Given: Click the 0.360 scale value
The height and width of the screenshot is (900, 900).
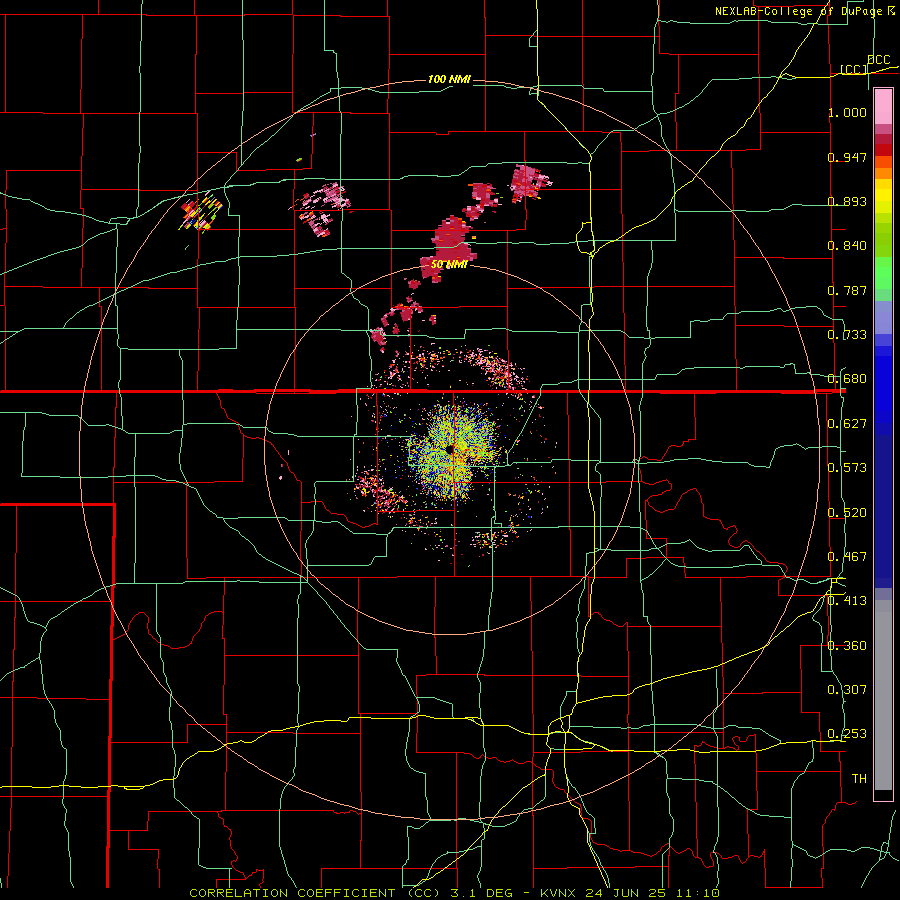Looking at the screenshot, I should [x=847, y=646].
